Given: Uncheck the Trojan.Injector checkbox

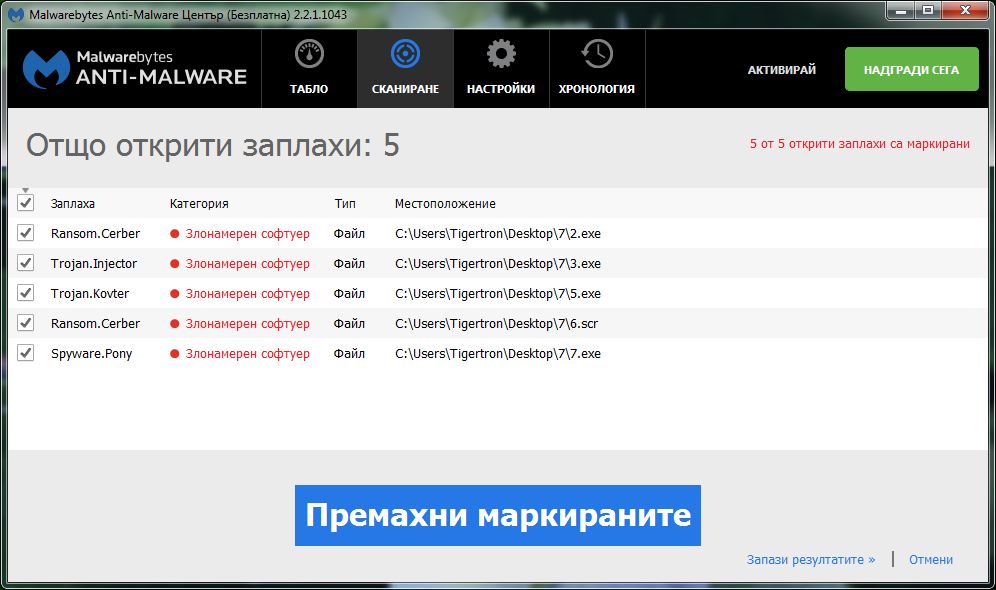Looking at the screenshot, I should 25,262.
